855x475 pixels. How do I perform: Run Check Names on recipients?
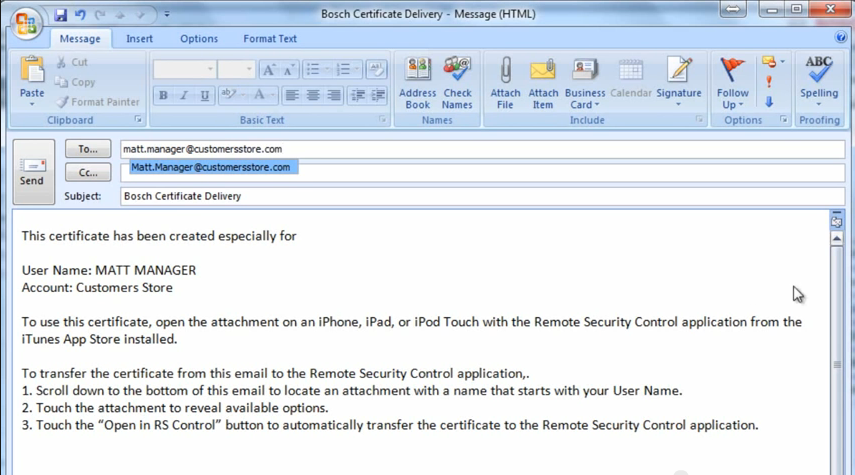(457, 82)
